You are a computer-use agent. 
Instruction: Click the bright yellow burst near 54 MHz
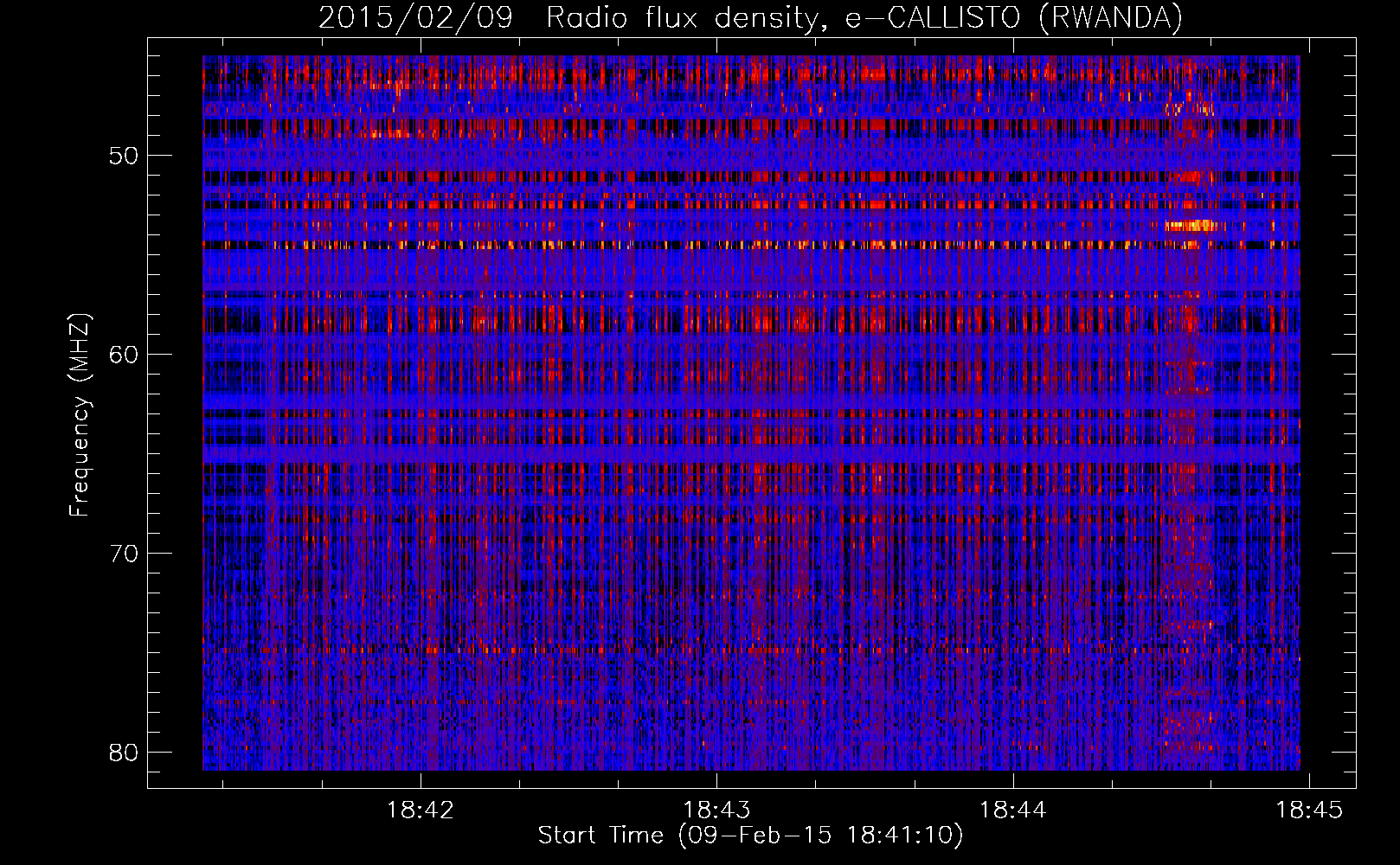1191,226
